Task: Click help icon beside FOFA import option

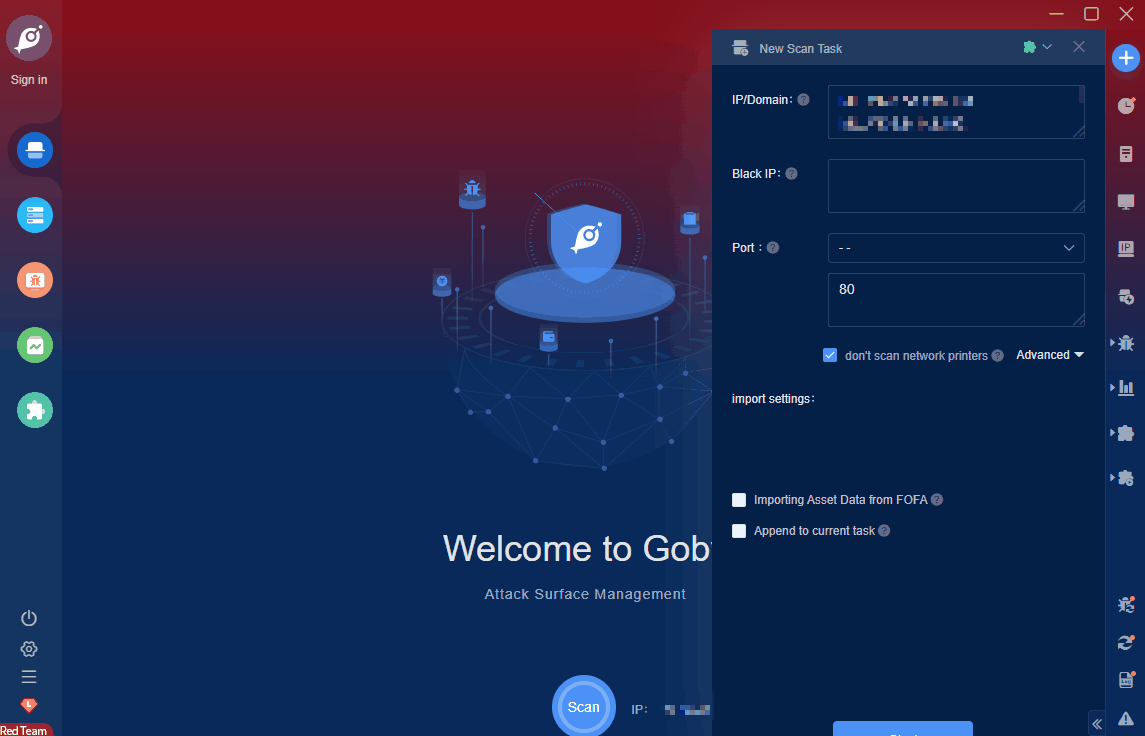Action: (937, 499)
